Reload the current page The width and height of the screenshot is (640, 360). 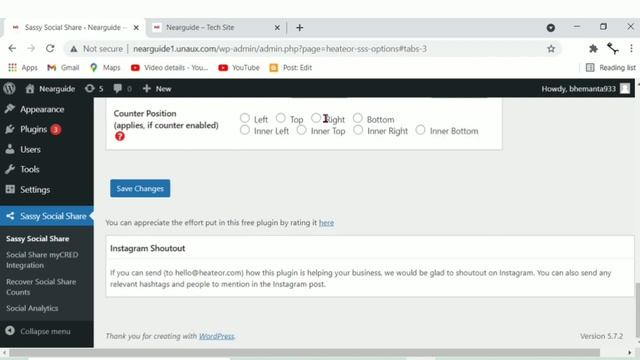pos(50,48)
